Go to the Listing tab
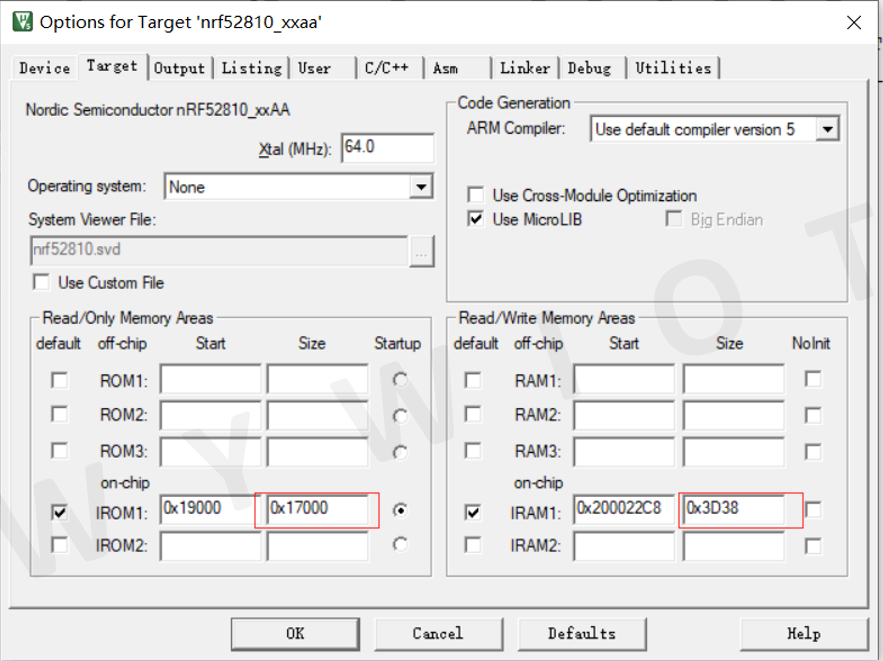Image resolution: width=883 pixels, height=661 pixels. (x=252, y=68)
